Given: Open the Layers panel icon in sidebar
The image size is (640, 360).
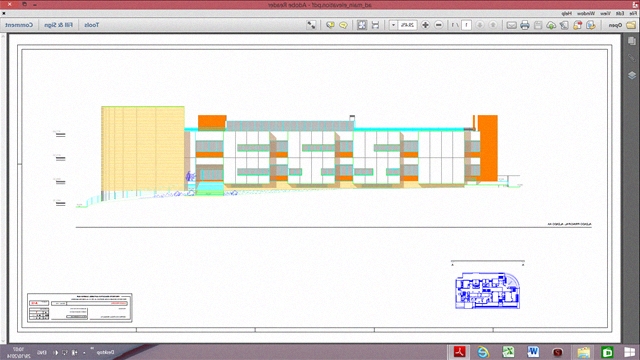Looking at the screenshot, I should (632, 75).
